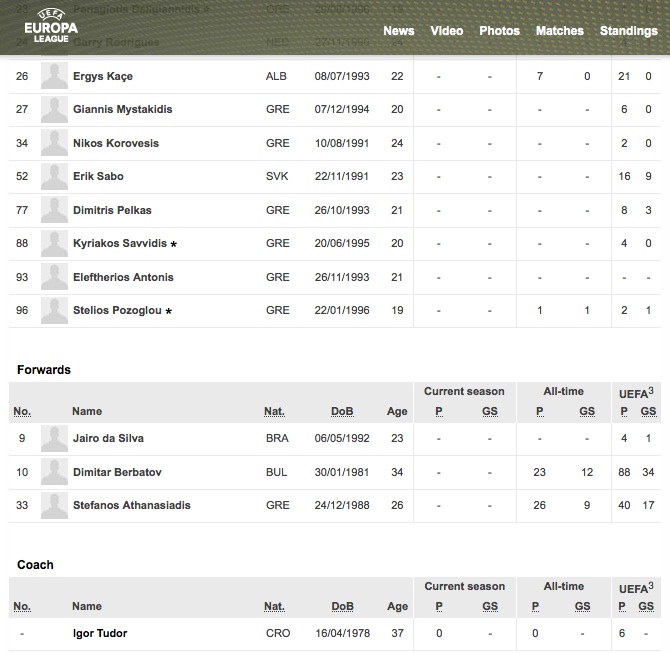The image size is (670, 653).
Task: Open the Photos page
Action: point(499,31)
